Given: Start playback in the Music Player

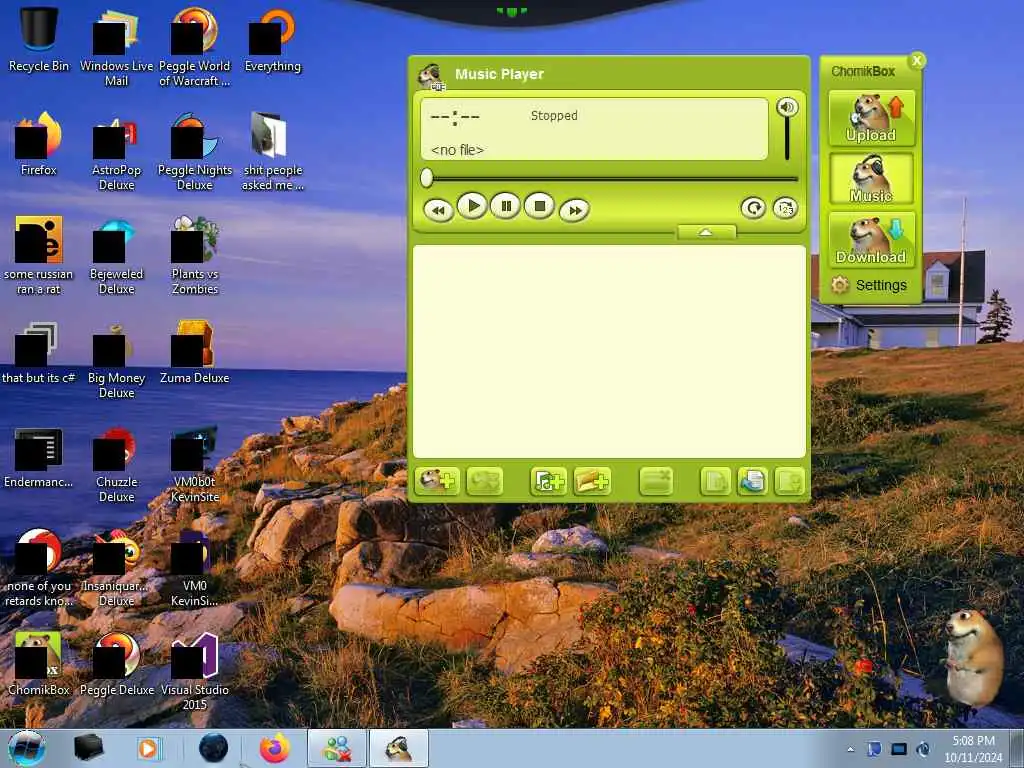Looking at the screenshot, I should (472, 206).
